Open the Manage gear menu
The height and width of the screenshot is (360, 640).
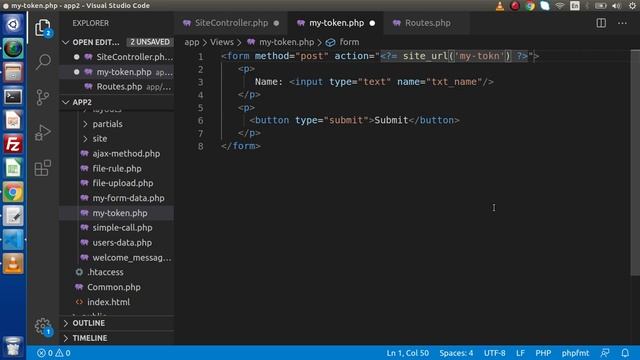pos(42,327)
